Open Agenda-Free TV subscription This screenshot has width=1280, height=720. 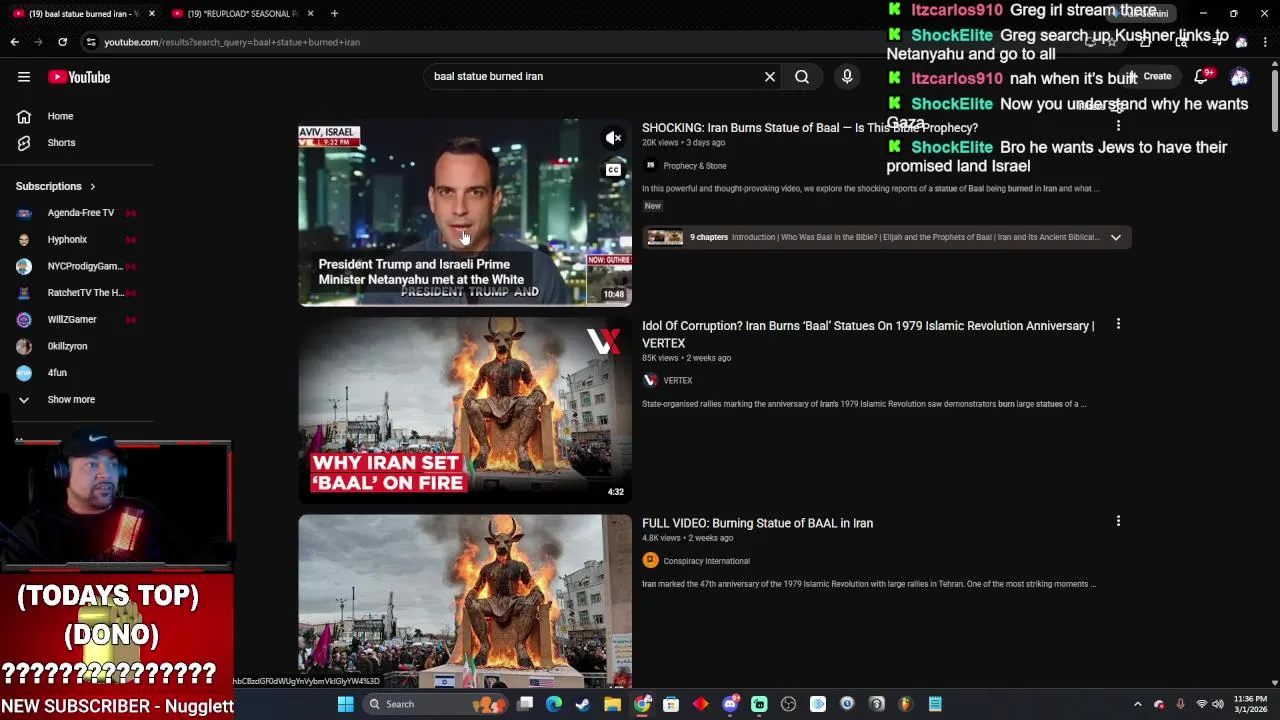80,213
